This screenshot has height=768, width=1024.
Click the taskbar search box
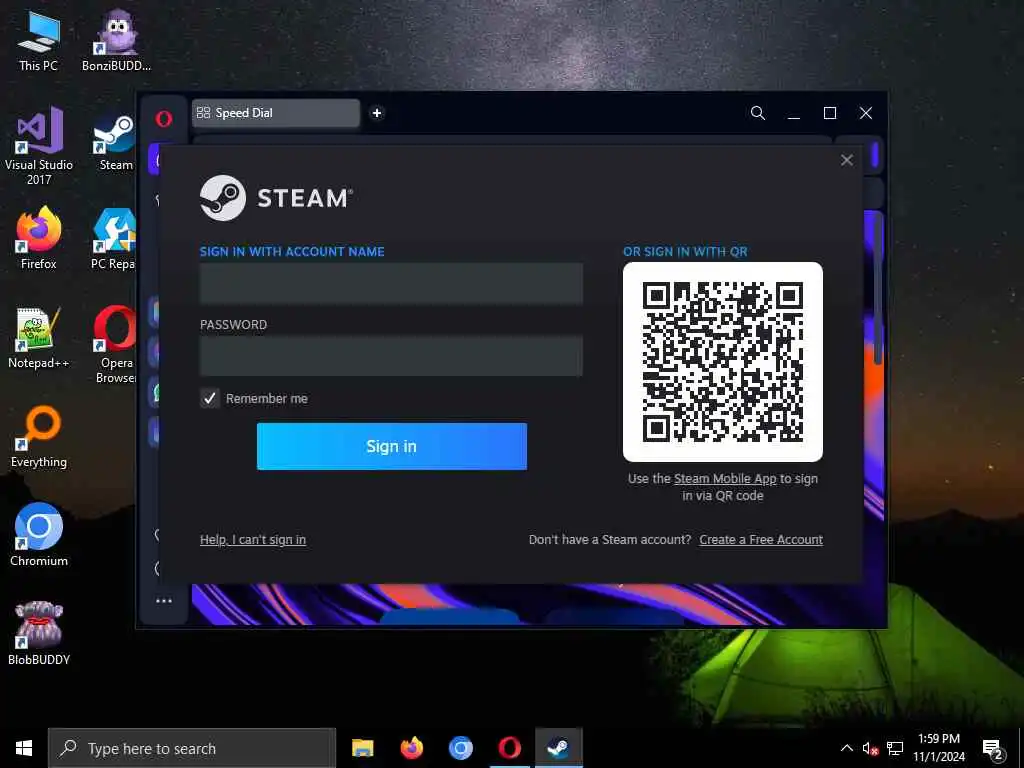pos(192,748)
